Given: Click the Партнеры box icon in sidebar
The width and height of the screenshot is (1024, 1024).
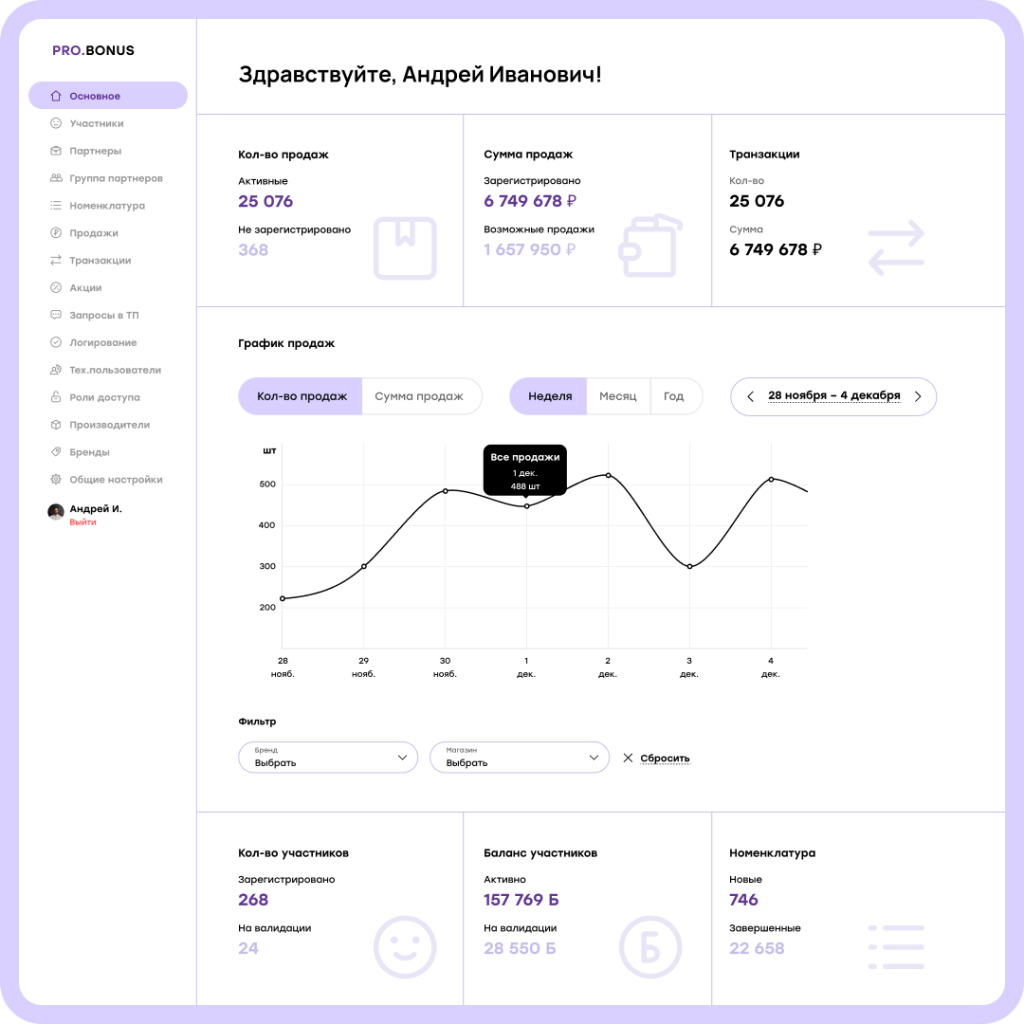Looking at the screenshot, I should pos(56,151).
